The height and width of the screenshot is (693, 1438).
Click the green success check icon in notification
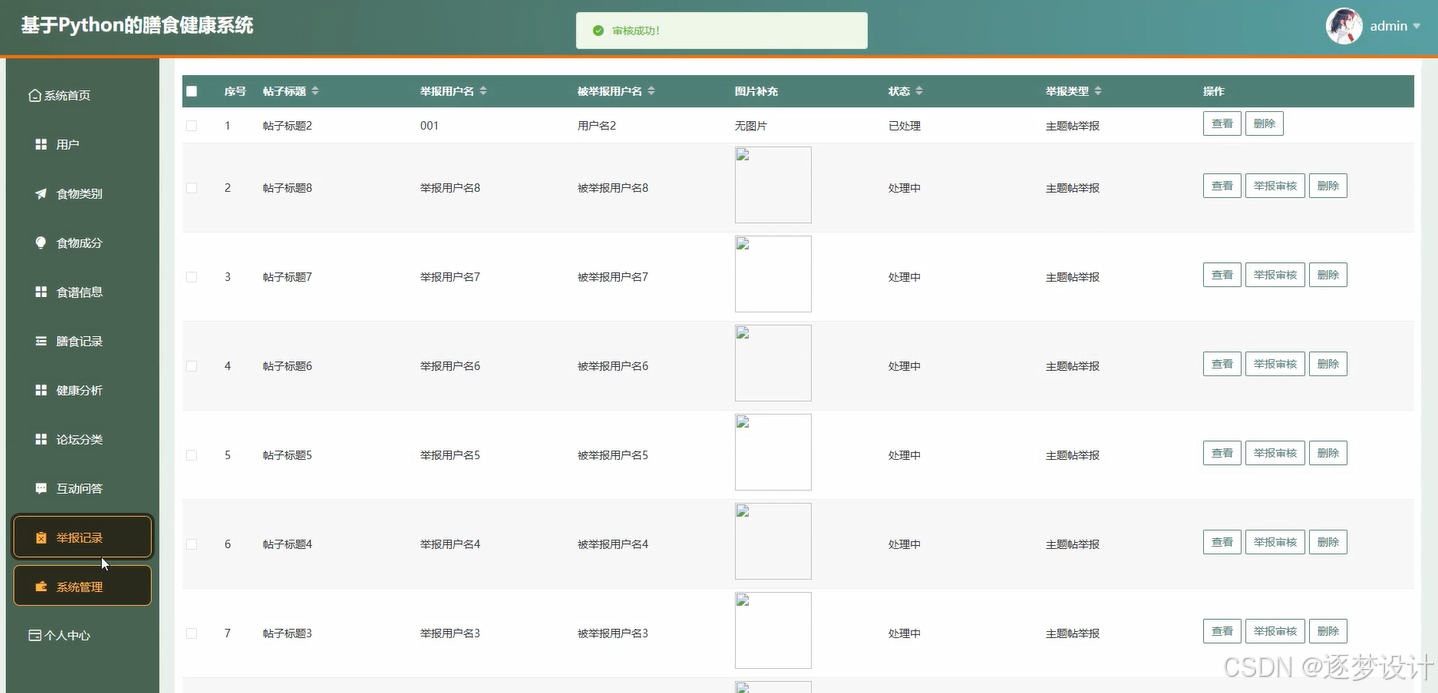(x=598, y=31)
